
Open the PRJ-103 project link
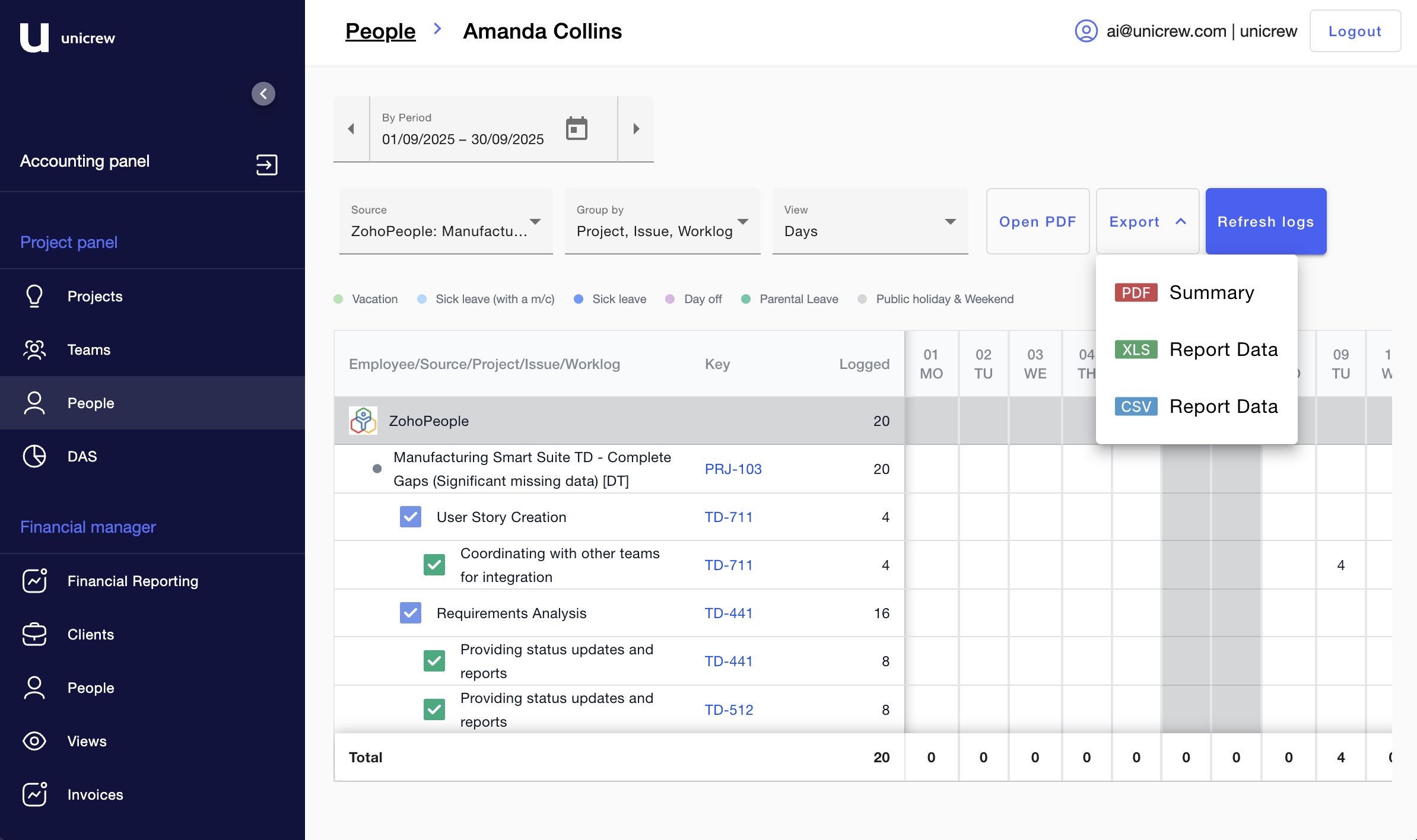[x=733, y=469]
